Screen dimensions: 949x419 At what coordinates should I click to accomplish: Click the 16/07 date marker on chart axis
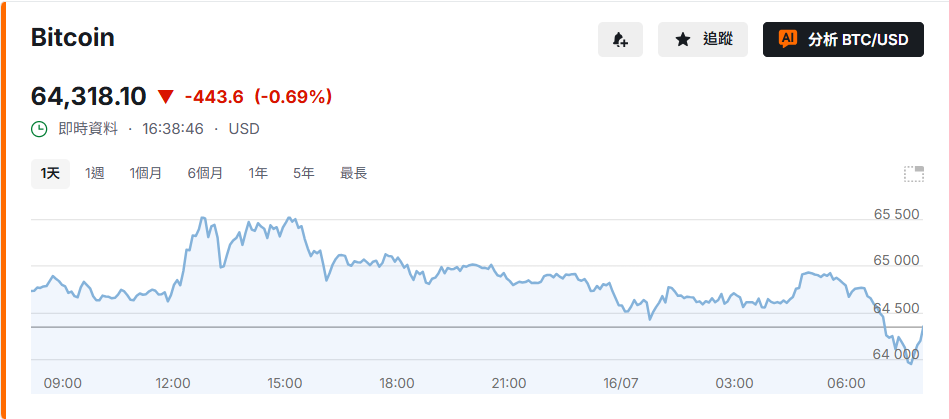coord(621,383)
